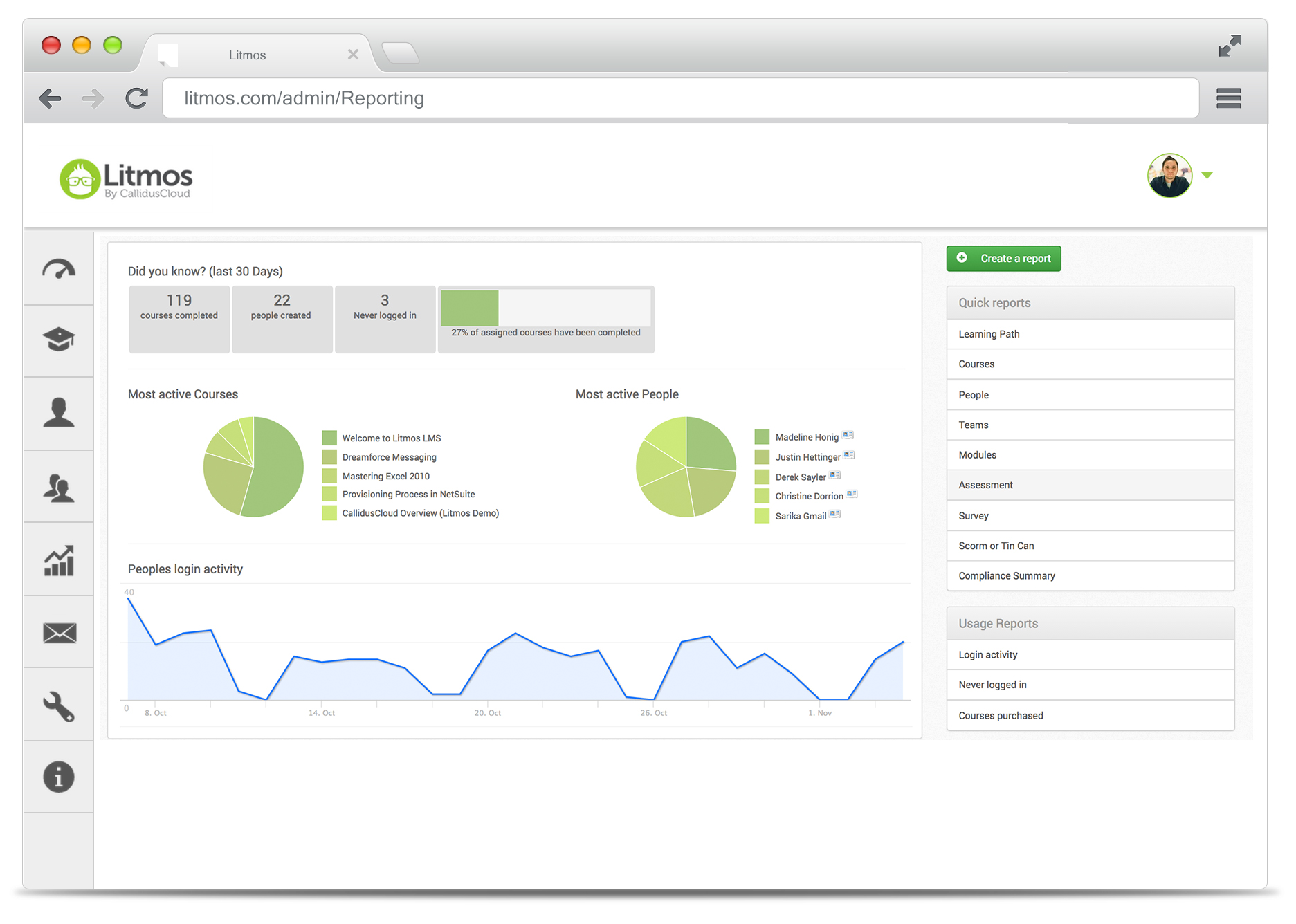This screenshot has width=1296, height=924.
Task: Open the Courses quick report
Action: (1090, 364)
